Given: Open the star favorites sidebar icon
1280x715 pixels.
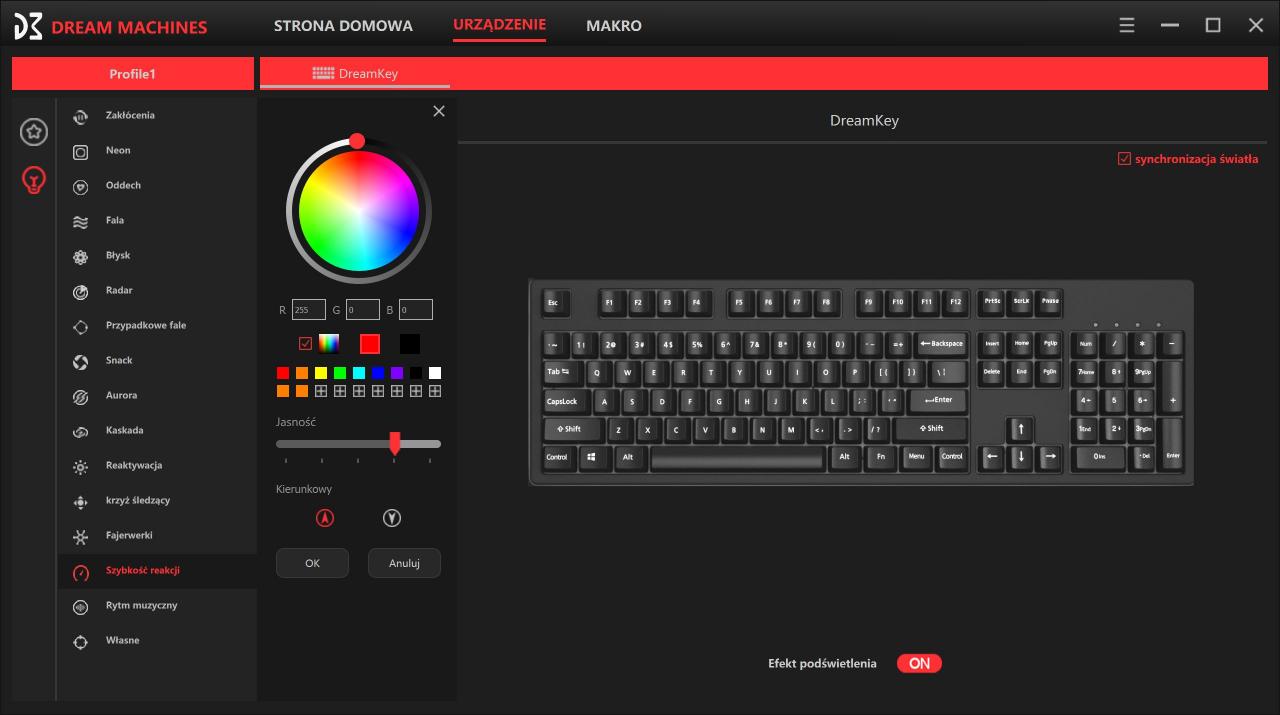Looking at the screenshot, I should pos(34,132).
